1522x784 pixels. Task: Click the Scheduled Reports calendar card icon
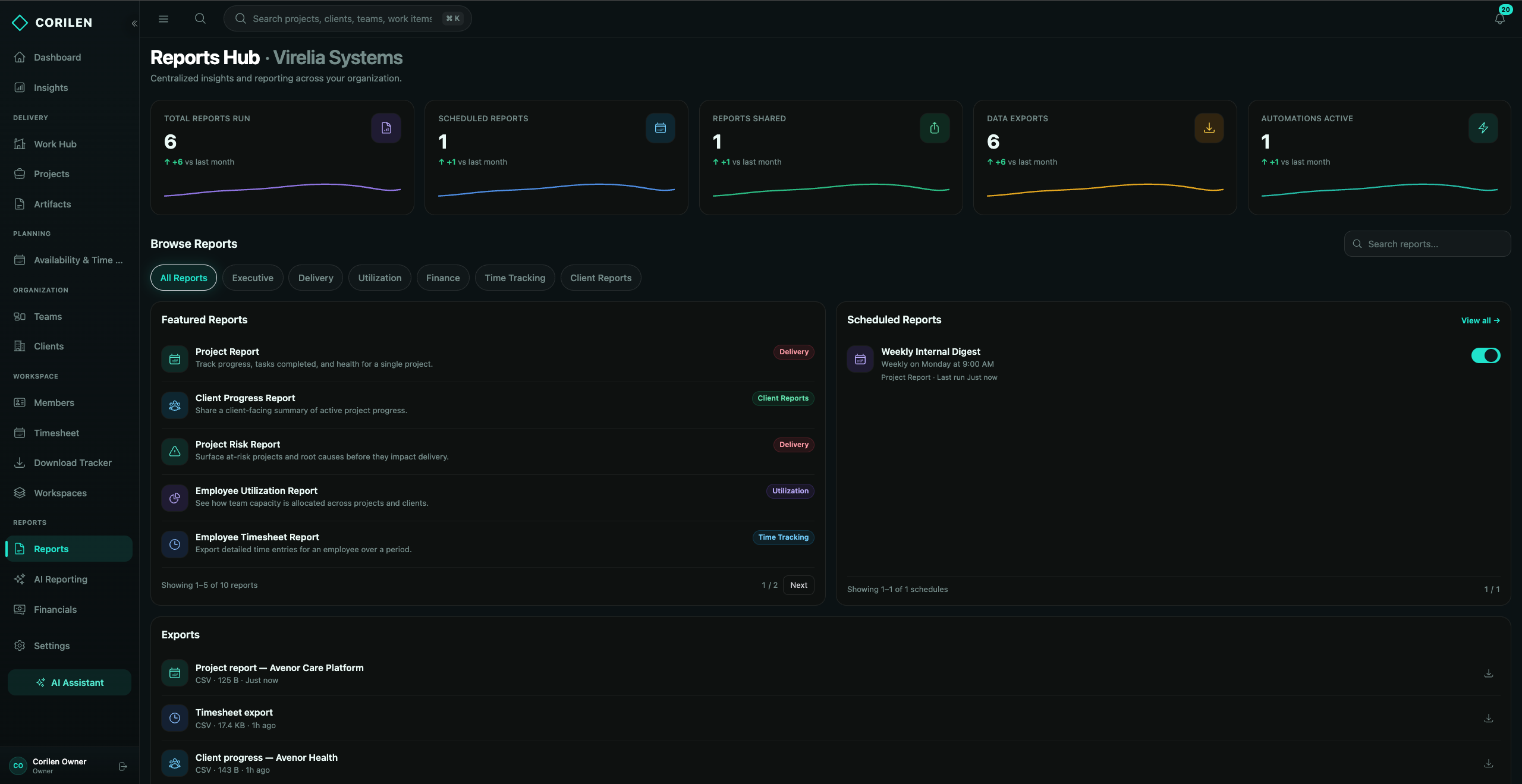tap(661, 128)
